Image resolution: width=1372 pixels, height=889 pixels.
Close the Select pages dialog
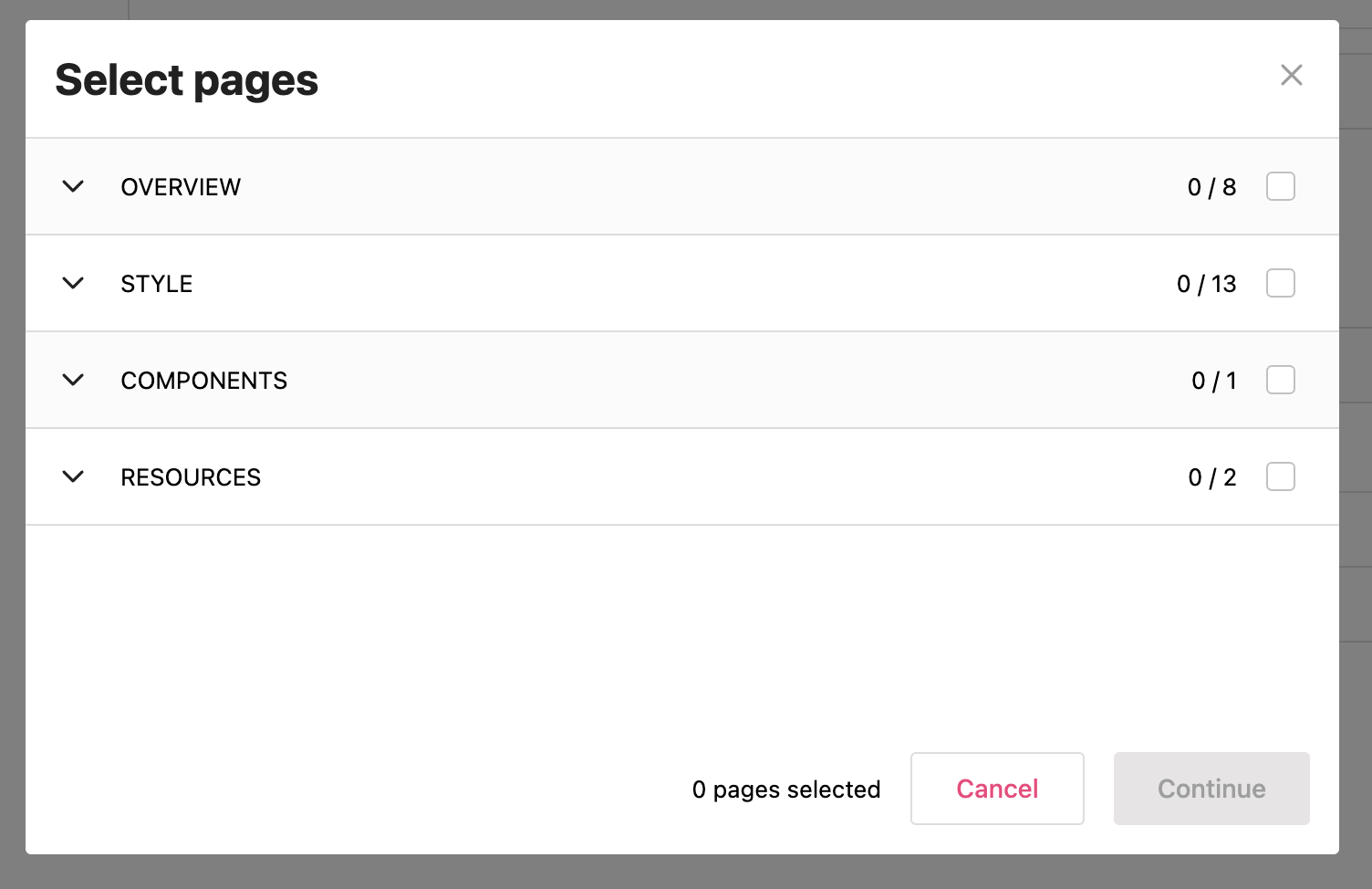(1291, 75)
